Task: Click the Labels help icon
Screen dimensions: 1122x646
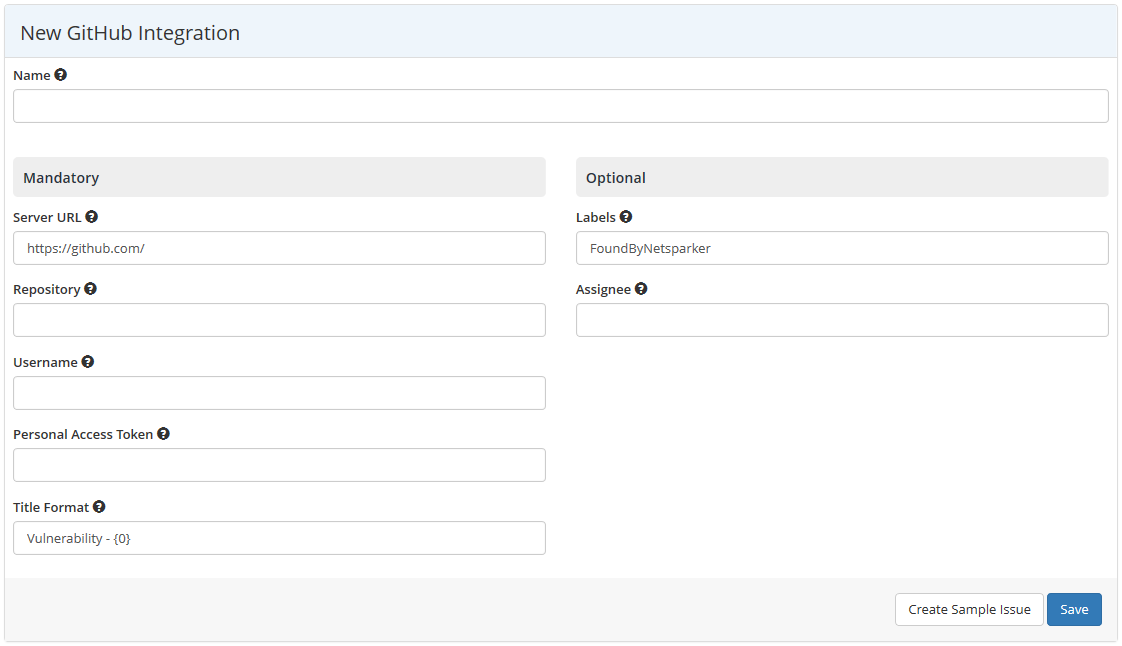Action: (625, 216)
